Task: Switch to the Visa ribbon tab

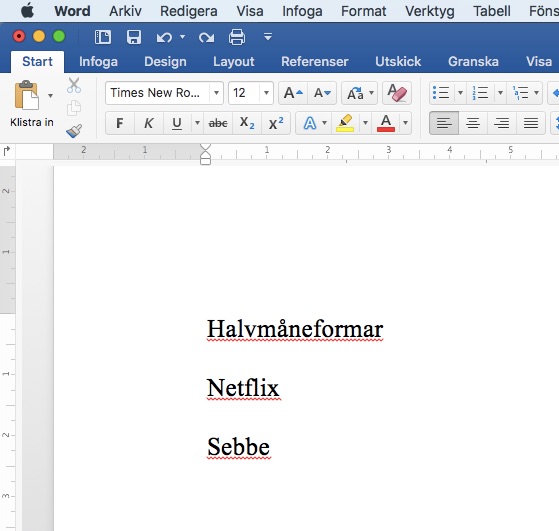Action: tap(539, 62)
